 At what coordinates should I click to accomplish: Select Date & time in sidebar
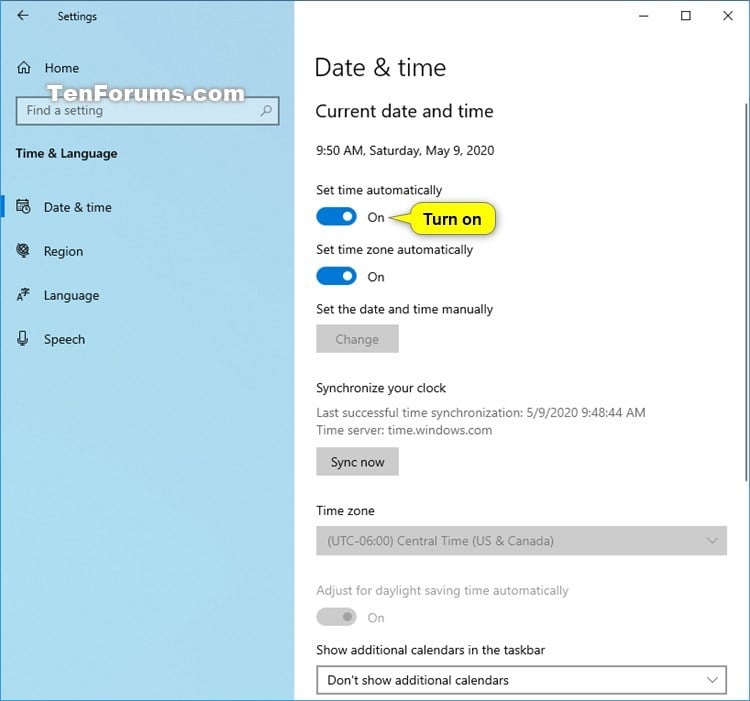pyautogui.click(x=77, y=207)
